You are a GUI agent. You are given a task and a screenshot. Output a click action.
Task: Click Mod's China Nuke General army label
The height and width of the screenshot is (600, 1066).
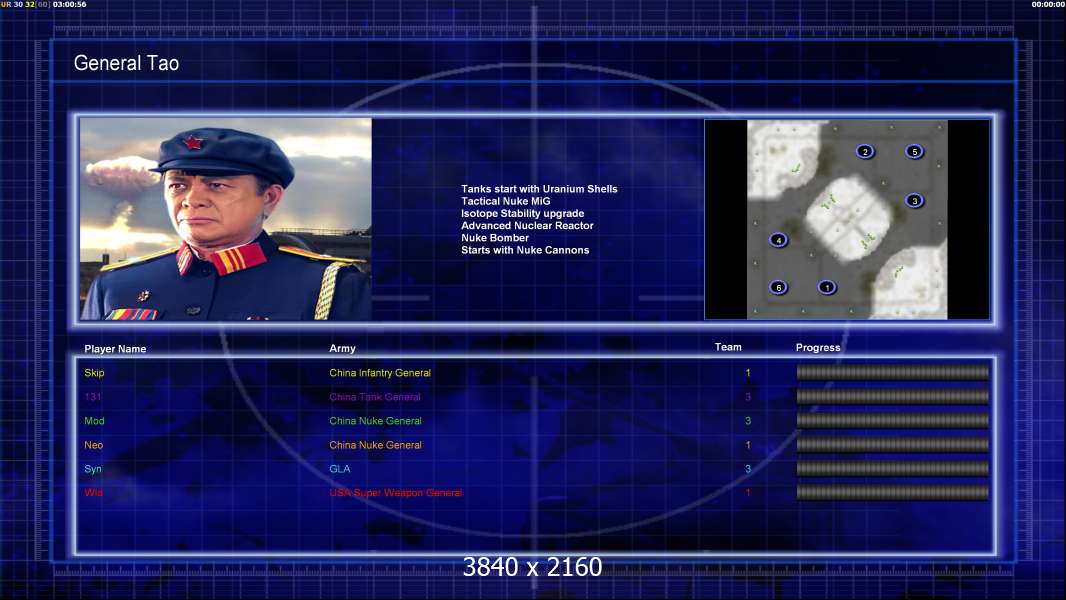point(375,421)
